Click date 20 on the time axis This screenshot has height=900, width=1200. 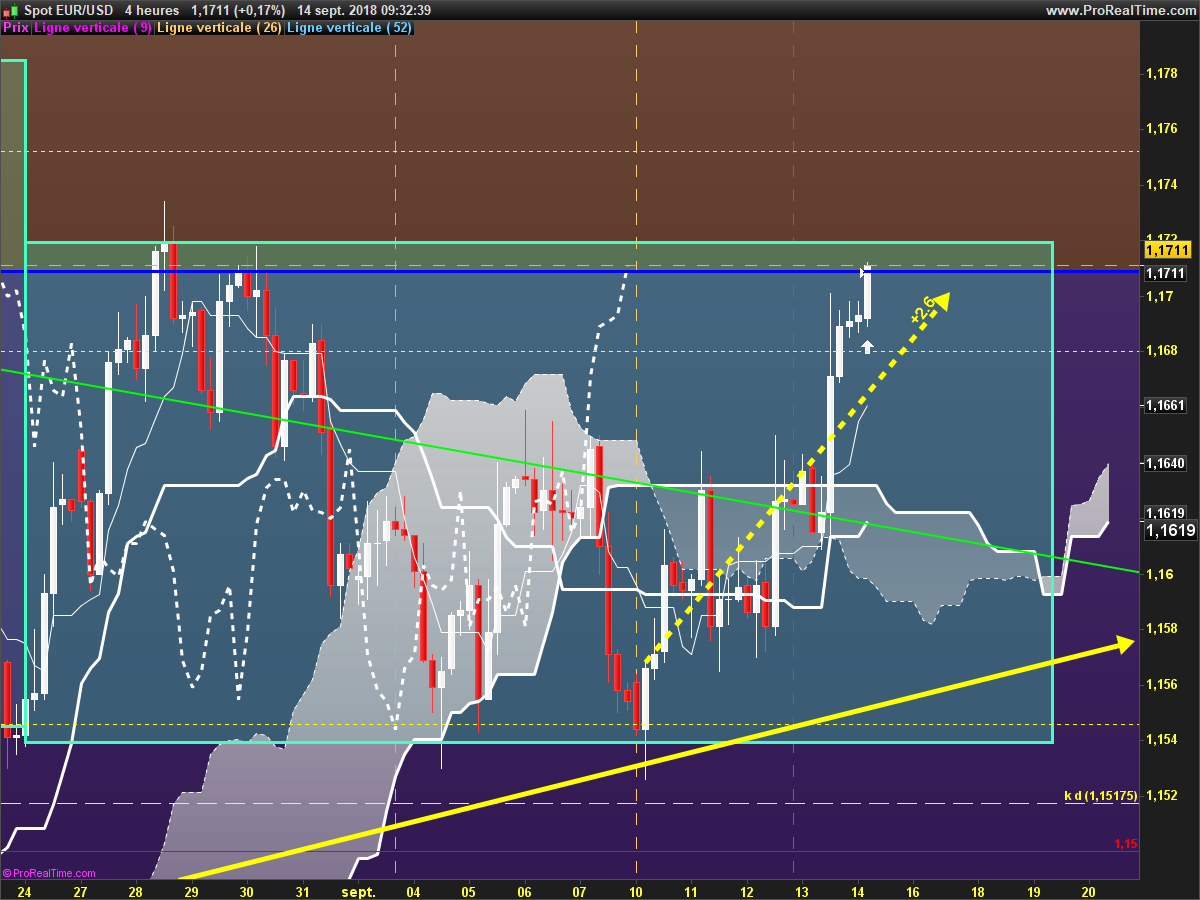1090,891
